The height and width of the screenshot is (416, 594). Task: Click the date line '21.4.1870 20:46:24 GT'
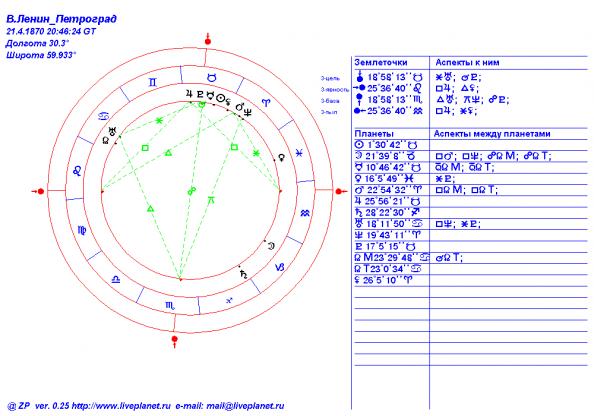(x=51, y=31)
